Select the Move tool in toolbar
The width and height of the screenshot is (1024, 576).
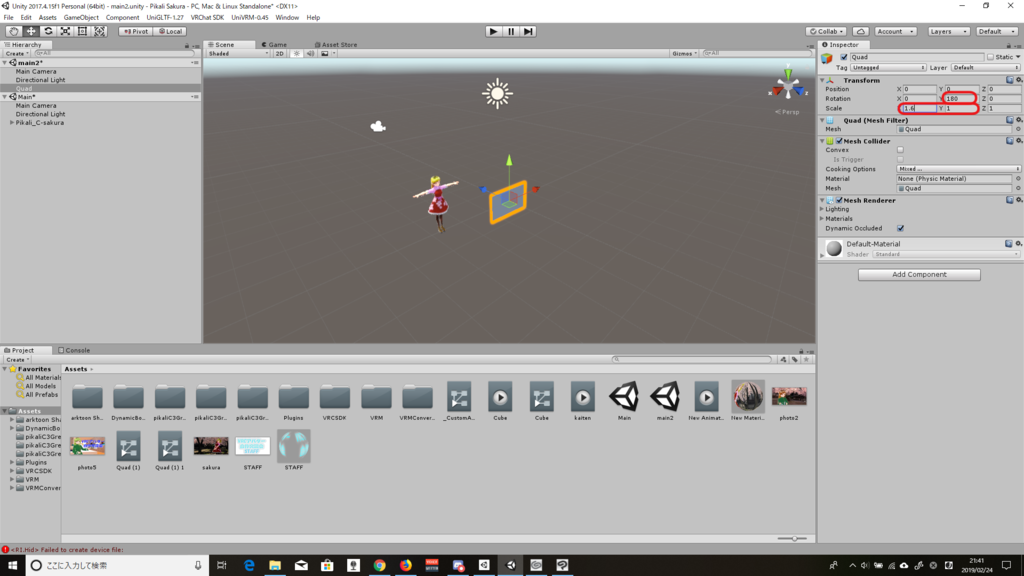pyautogui.click(x=31, y=31)
